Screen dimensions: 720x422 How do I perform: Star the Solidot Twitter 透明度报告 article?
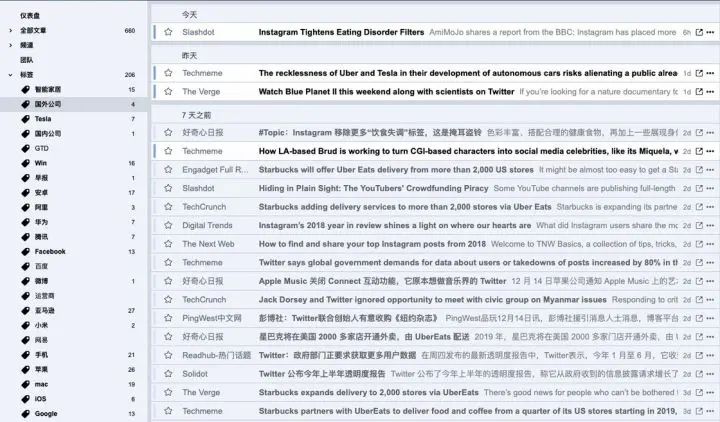point(169,374)
